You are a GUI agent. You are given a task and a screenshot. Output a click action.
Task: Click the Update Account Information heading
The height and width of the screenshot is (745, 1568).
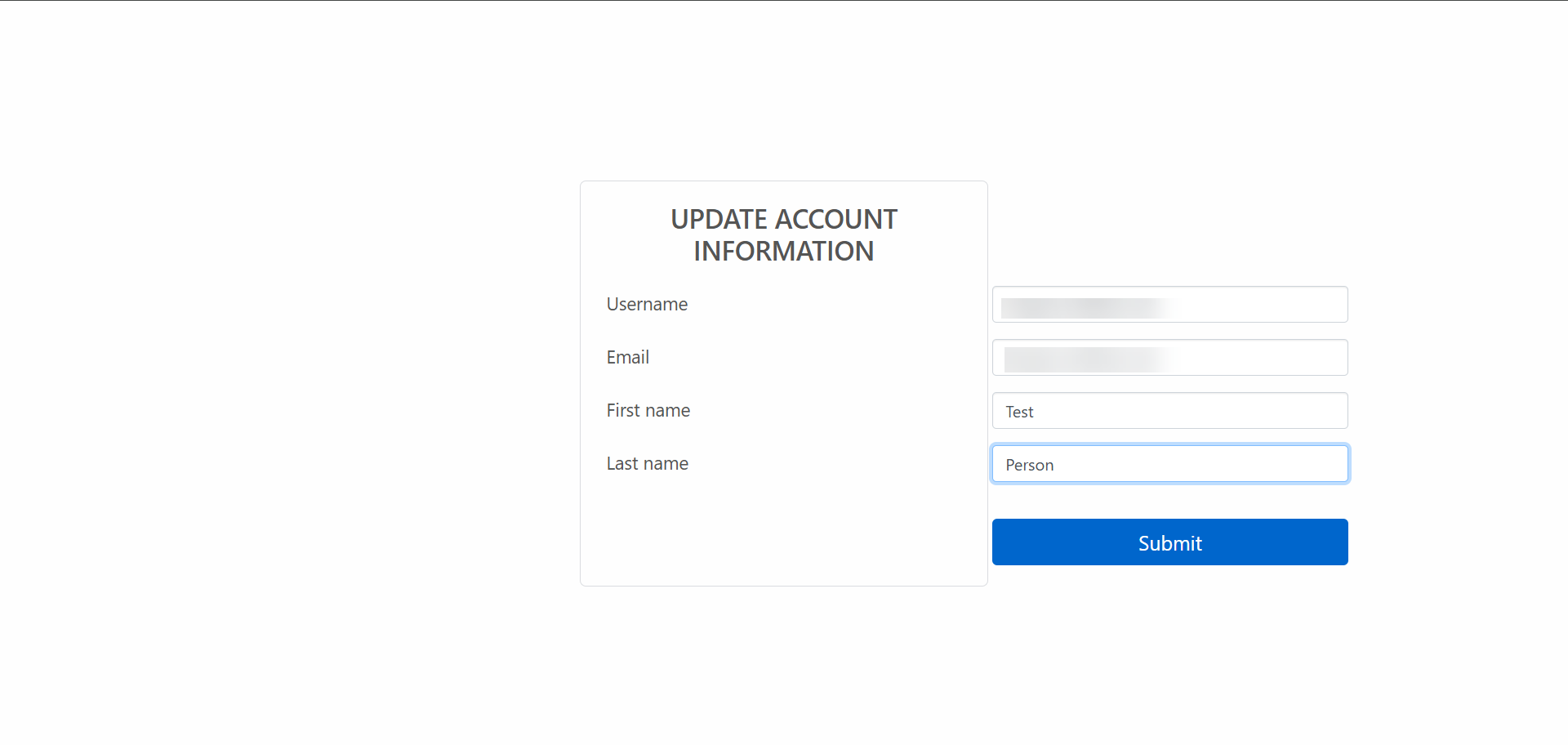(783, 235)
